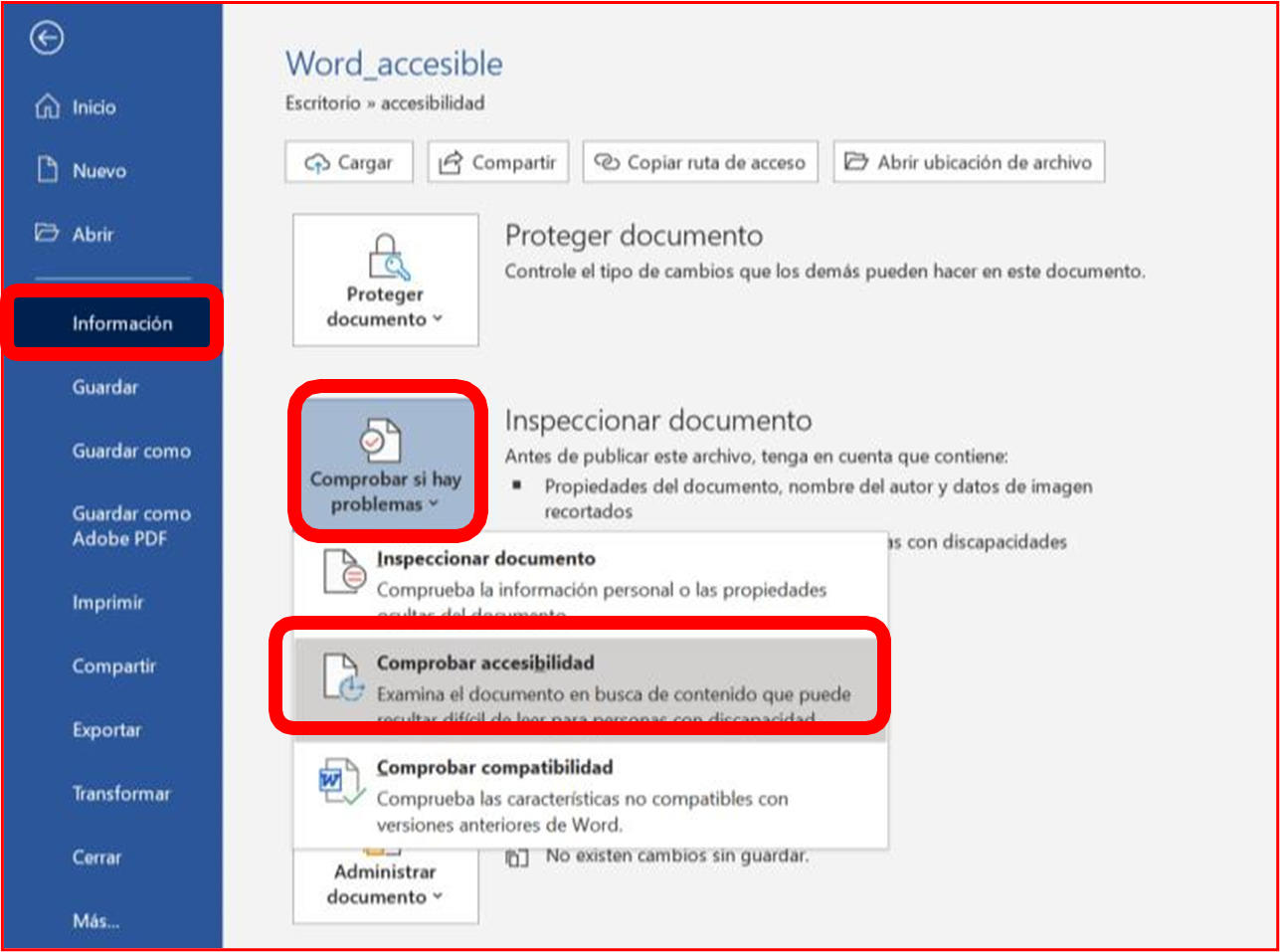Select Nuevo in the sidebar
The width and height of the screenshot is (1280, 952).
tap(99, 171)
